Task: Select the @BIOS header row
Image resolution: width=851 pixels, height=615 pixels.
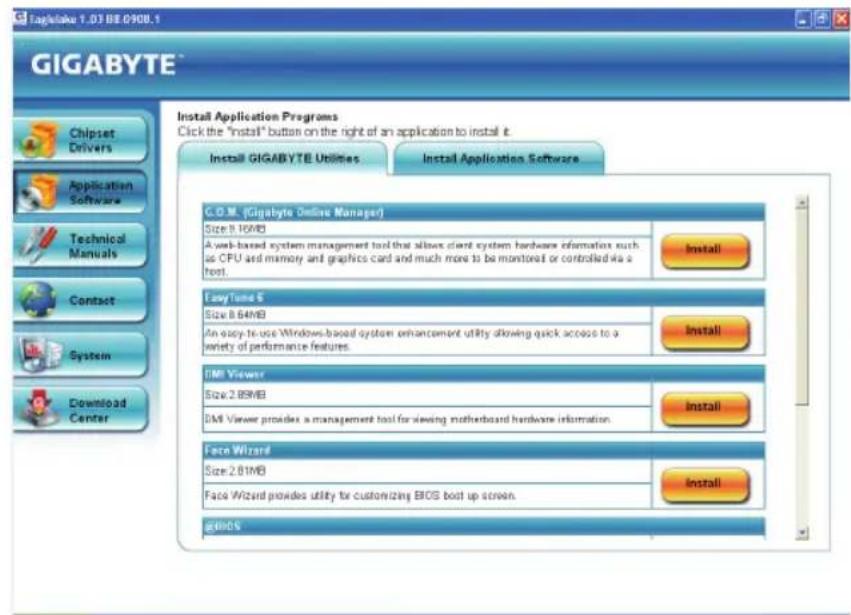Action: pyautogui.click(x=484, y=527)
